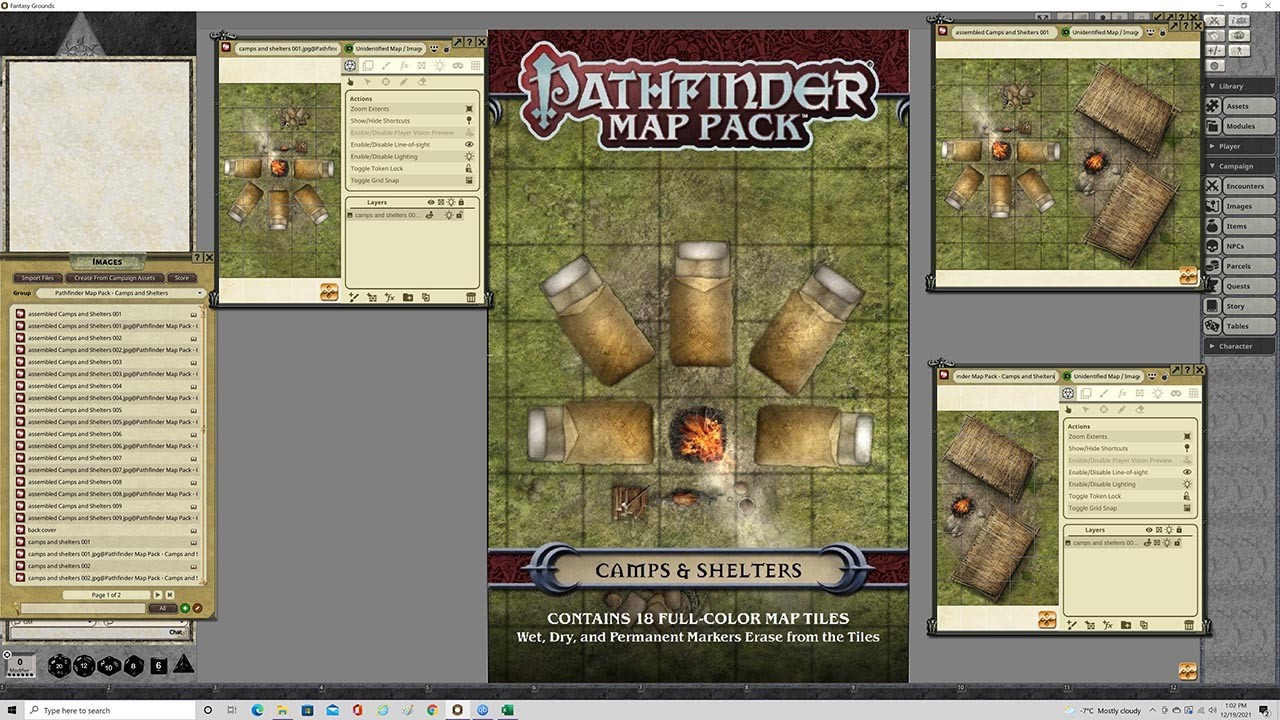Screen dimensions: 1280x720
Task: Toggle visibility of camps and shelters layer
Action: tap(430, 214)
